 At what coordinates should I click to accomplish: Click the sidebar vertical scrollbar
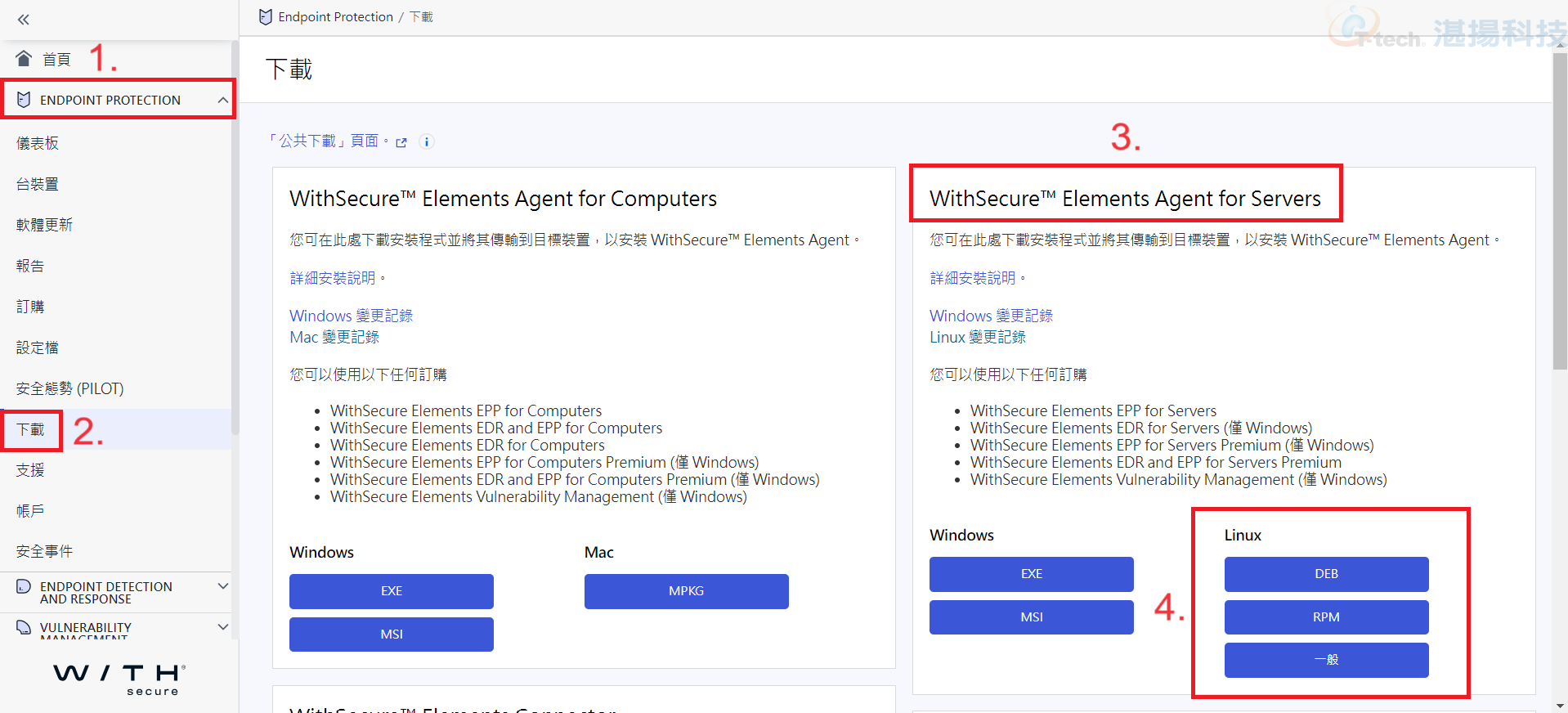click(235, 237)
